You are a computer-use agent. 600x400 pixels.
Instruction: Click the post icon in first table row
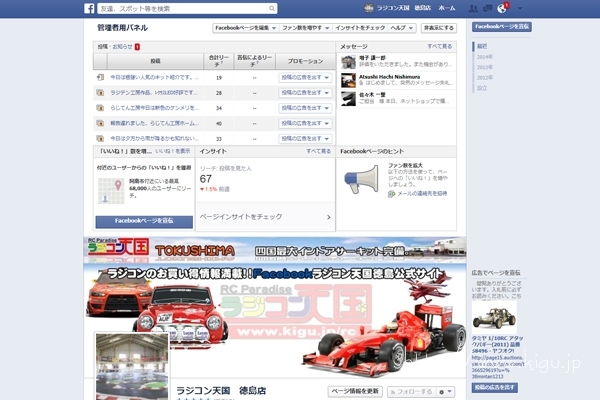(100, 77)
